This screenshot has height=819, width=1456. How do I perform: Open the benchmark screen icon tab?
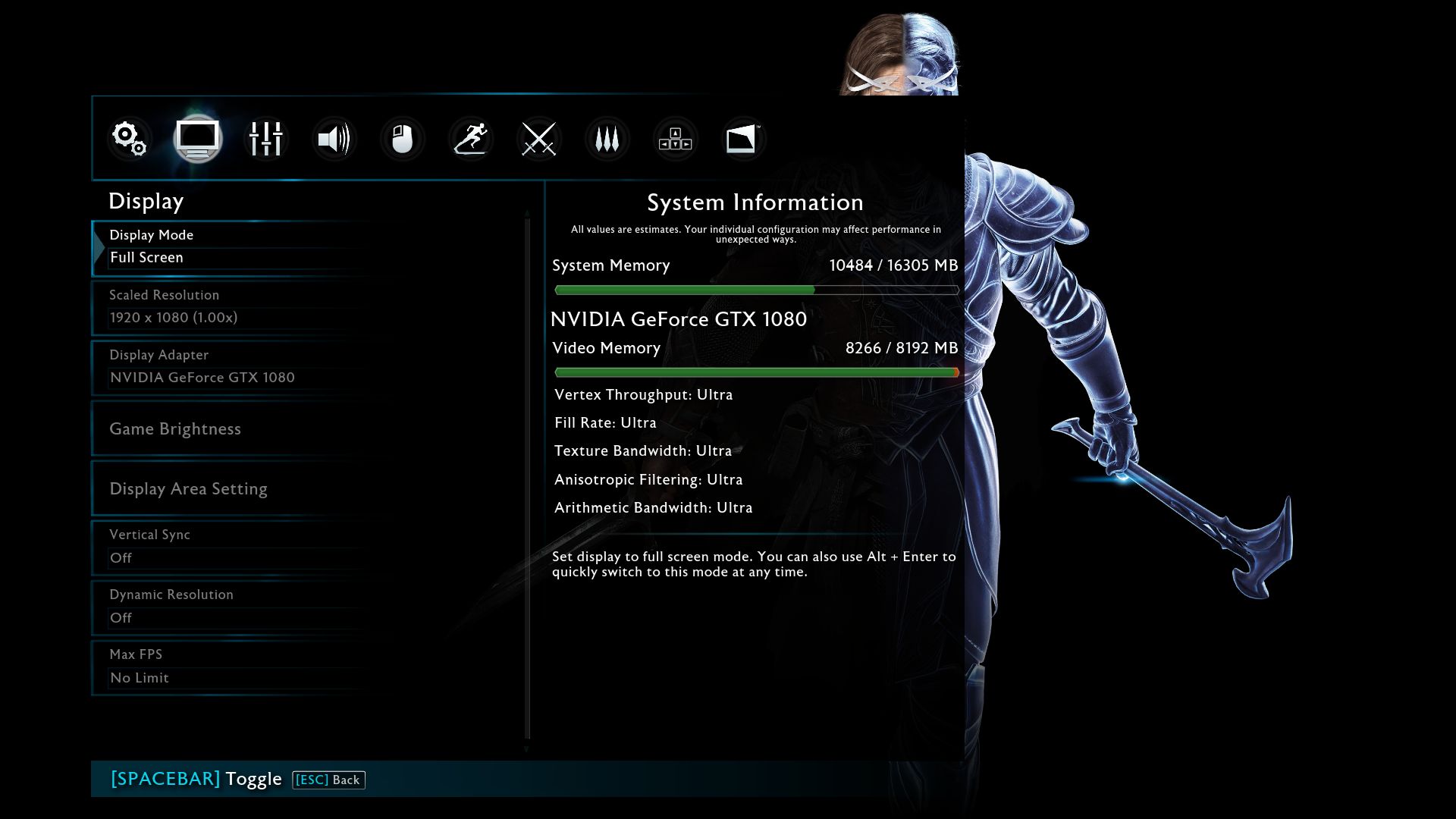(x=742, y=140)
